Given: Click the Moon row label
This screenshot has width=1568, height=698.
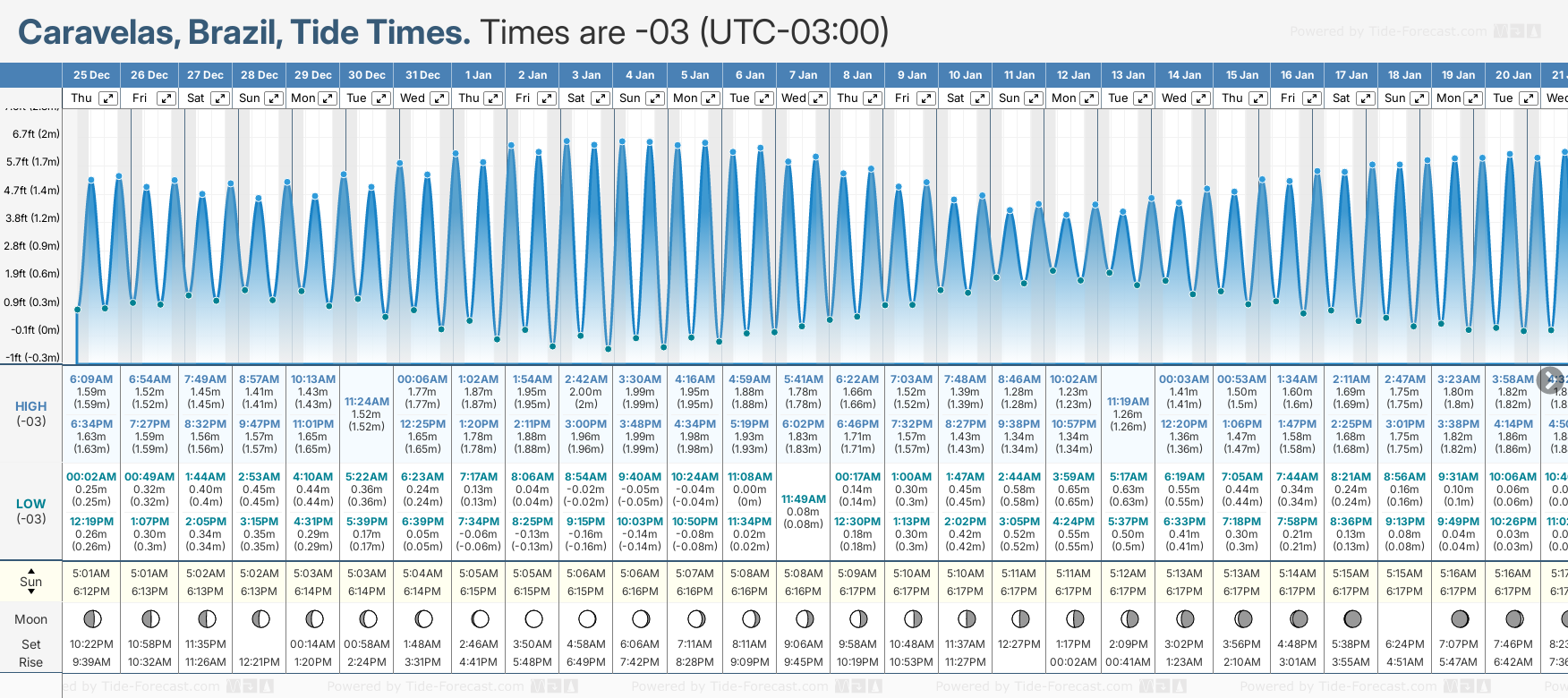Looking at the screenshot, I should tap(31, 619).
